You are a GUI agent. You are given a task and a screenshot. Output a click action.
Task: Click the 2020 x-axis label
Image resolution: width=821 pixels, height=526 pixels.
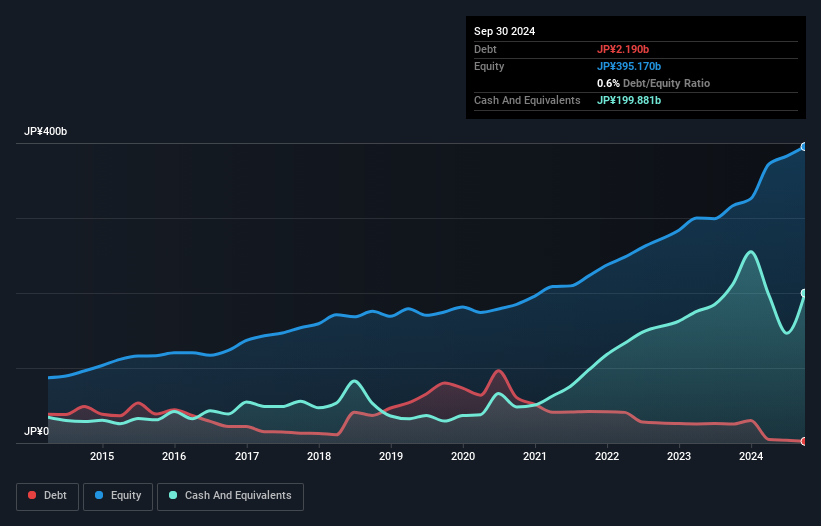click(x=463, y=456)
